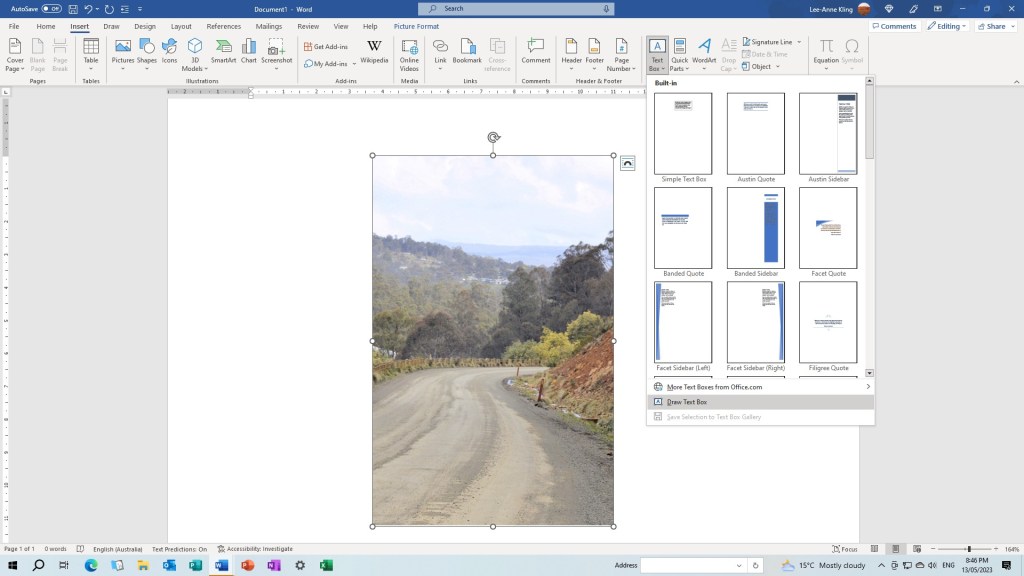1024x576 pixels.
Task: Click the Layout Options icon beside the picture
Action: click(627, 163)
